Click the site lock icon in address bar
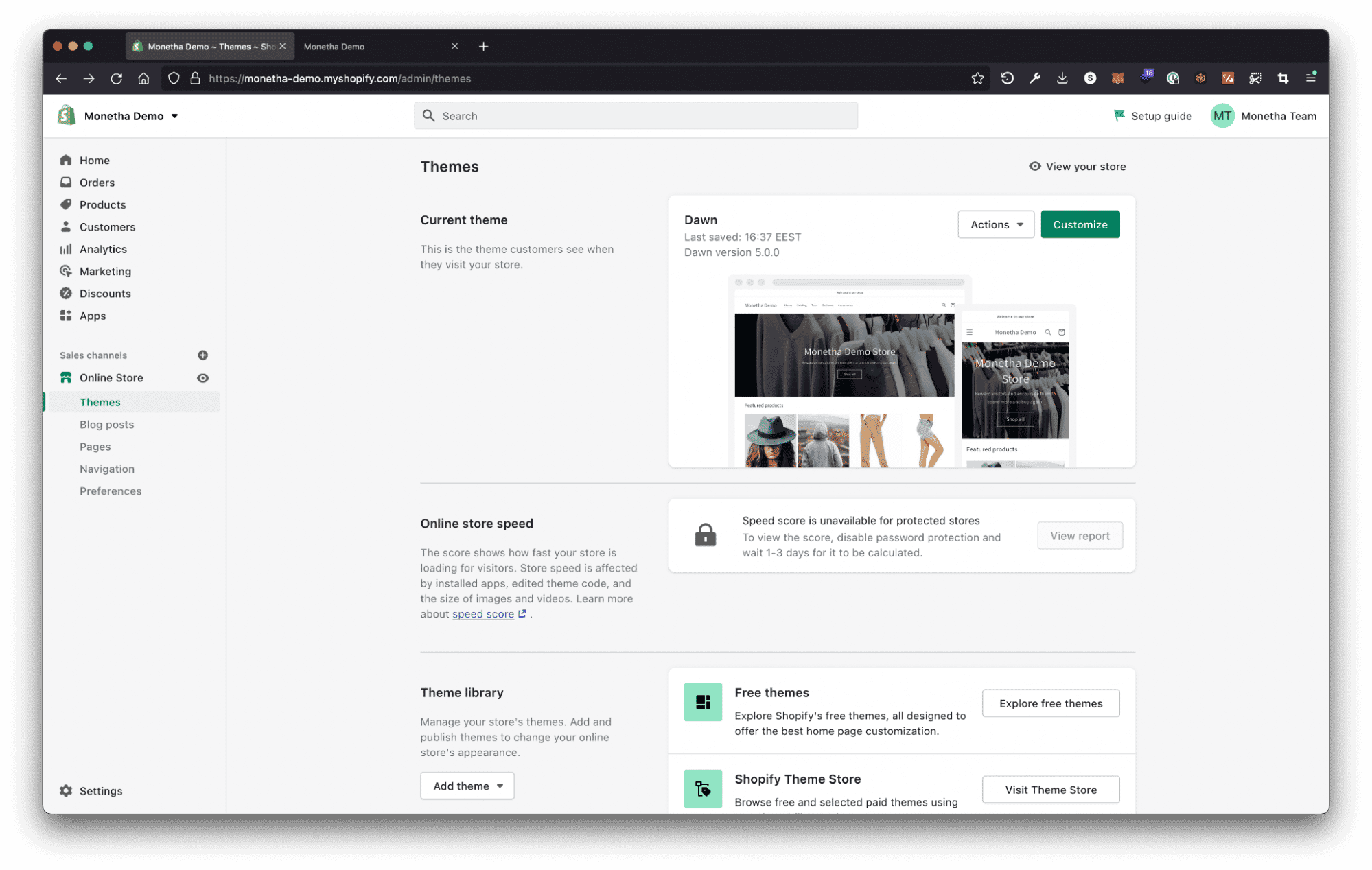The height and width of the screenshot is (870, 1372). point(195,78)
